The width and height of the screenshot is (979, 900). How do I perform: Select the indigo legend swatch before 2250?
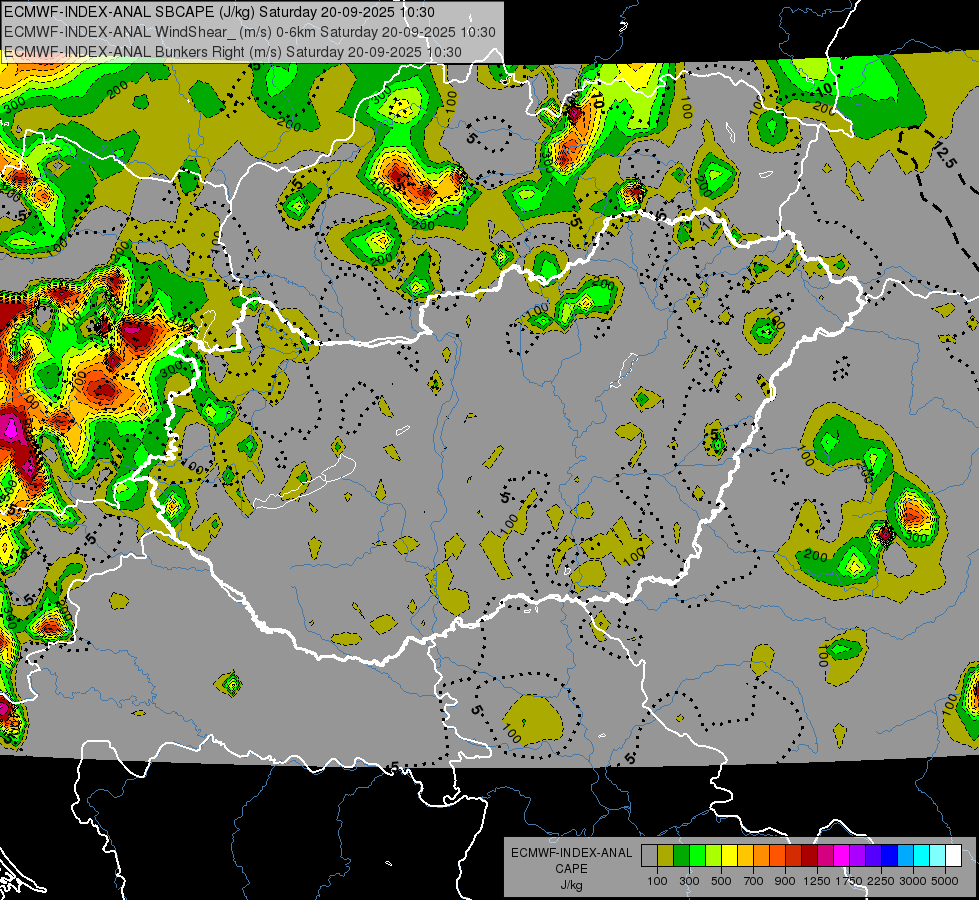[873, 856]
